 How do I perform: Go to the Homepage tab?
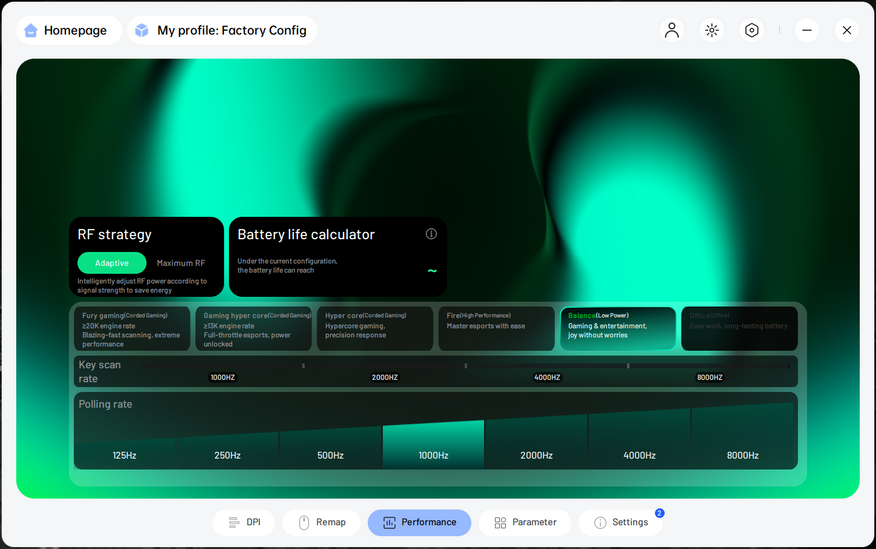tap(69, 30)
